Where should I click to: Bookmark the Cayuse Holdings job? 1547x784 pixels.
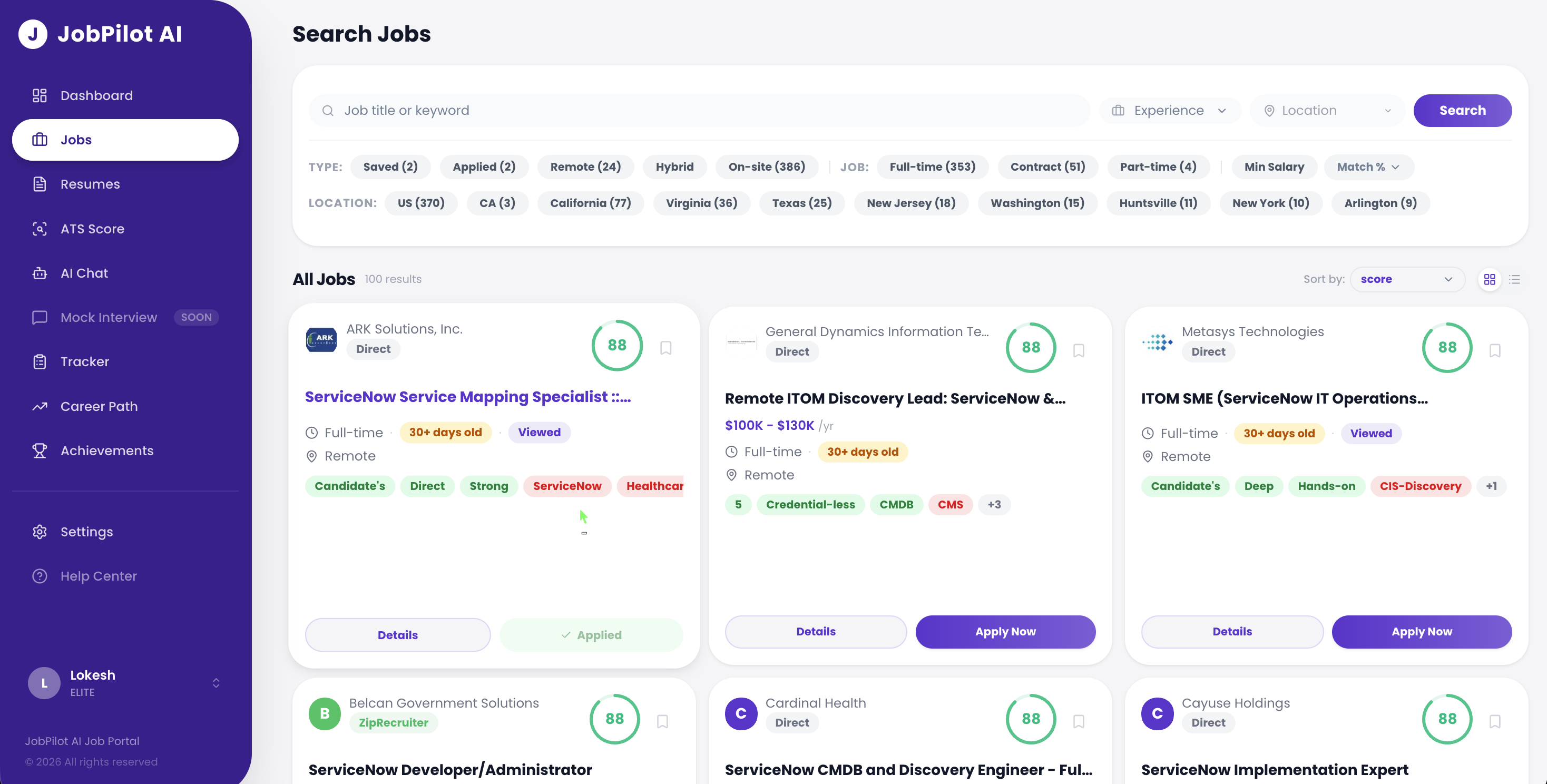(1495, 721)
